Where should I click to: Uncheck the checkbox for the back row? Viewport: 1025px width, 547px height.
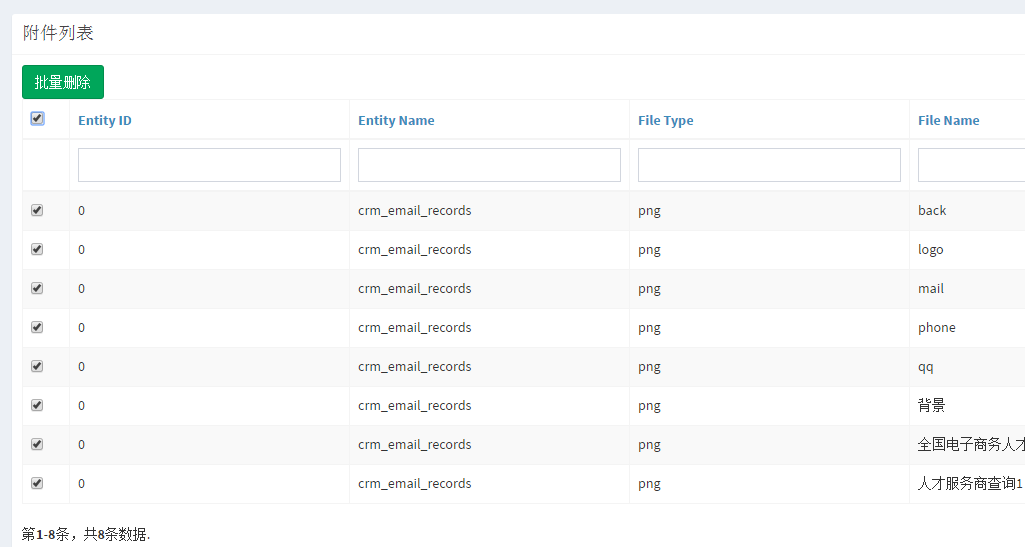(x=37, y=211)
